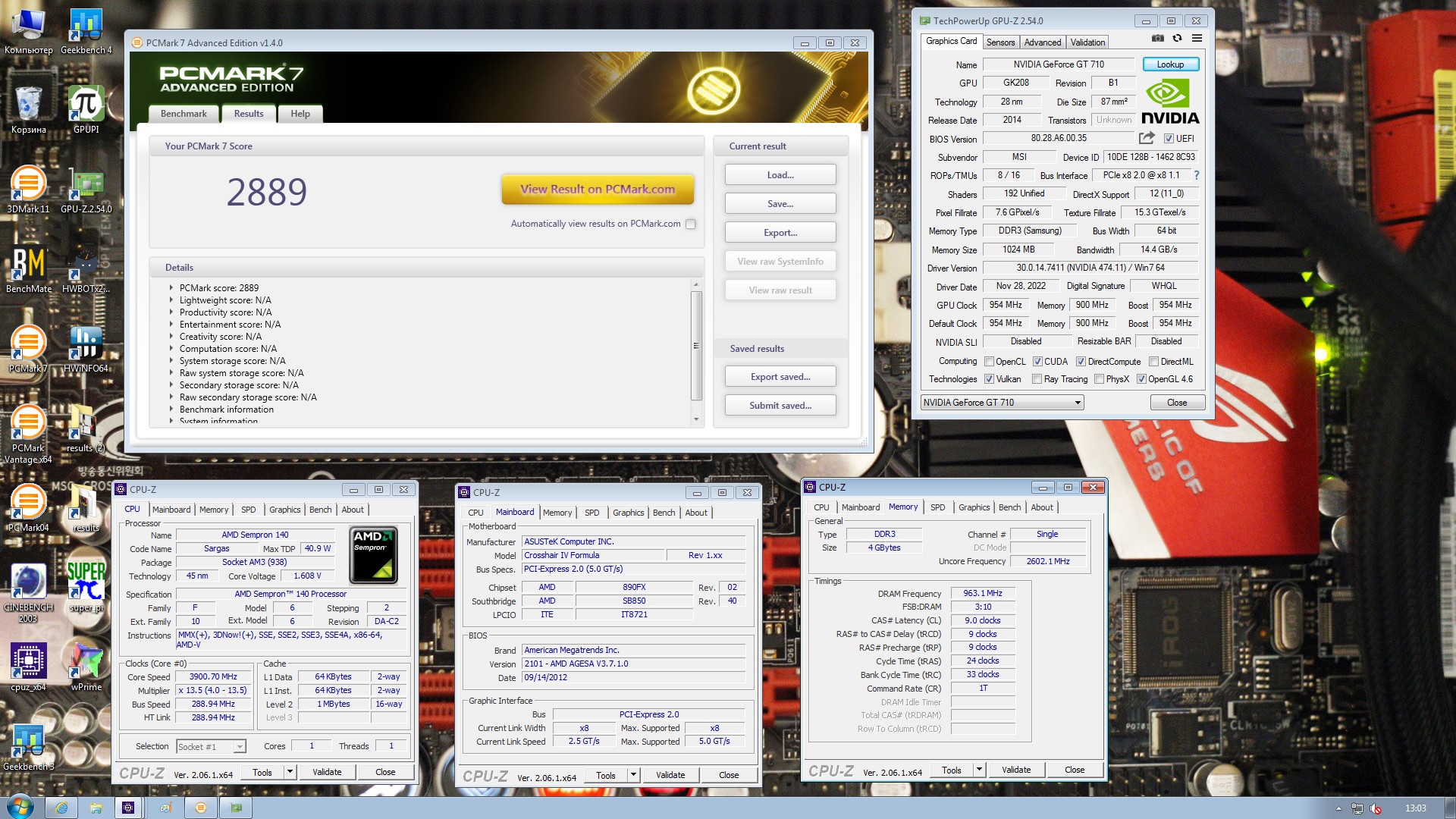Switch to Sensors tab in GPU-Z

click(x=1000, y=42)
